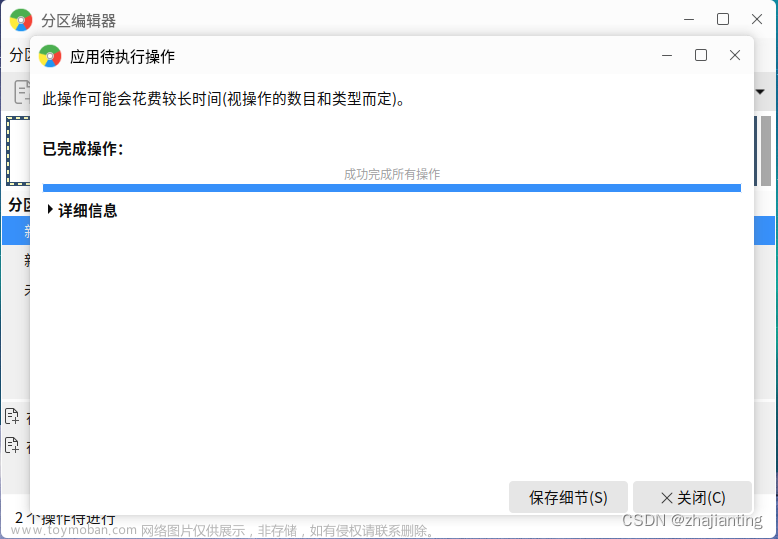Click the 应用待执行操作 title text
Image resolution: width=778 pixels, height=539 pixels.
(x=123, y=57)
